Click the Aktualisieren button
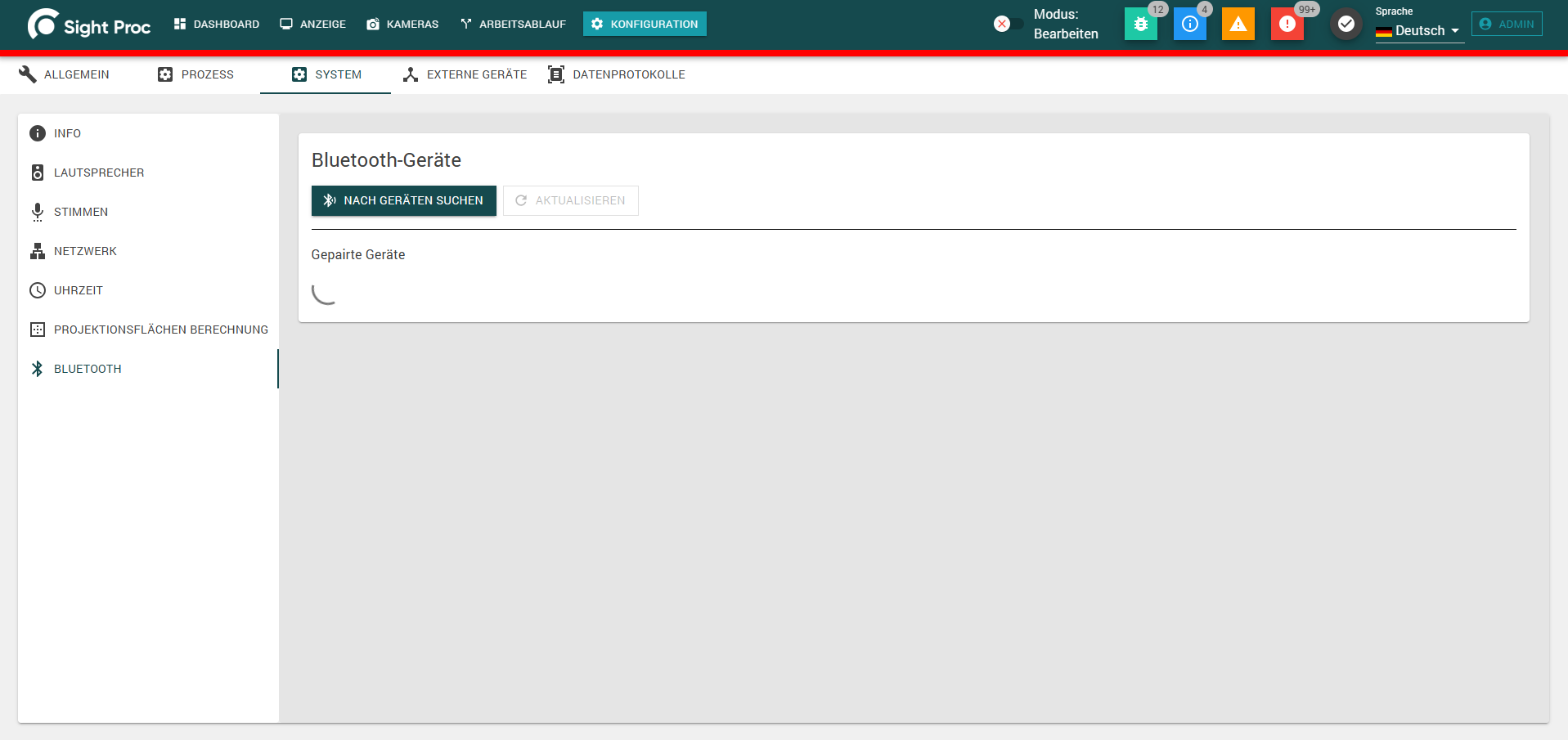 coord(571,200)
